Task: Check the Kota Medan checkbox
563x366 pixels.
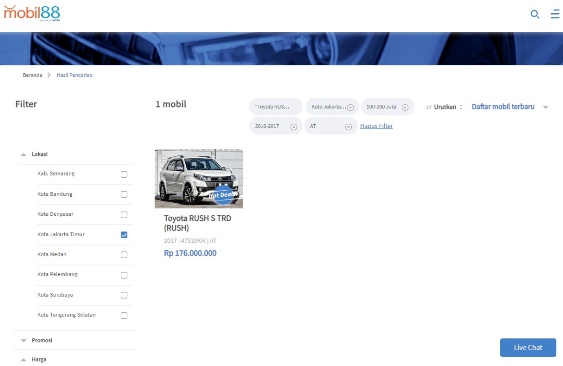Action: click(x=124, y=255)
